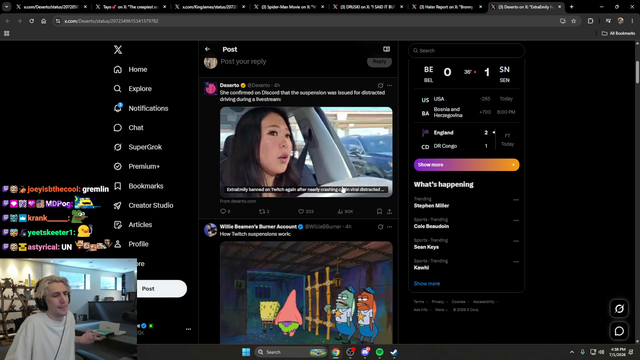Viewport: 640px width, 360px height.
Task: Open Cole Beaudoin trending topic
Action: point(431,226)
